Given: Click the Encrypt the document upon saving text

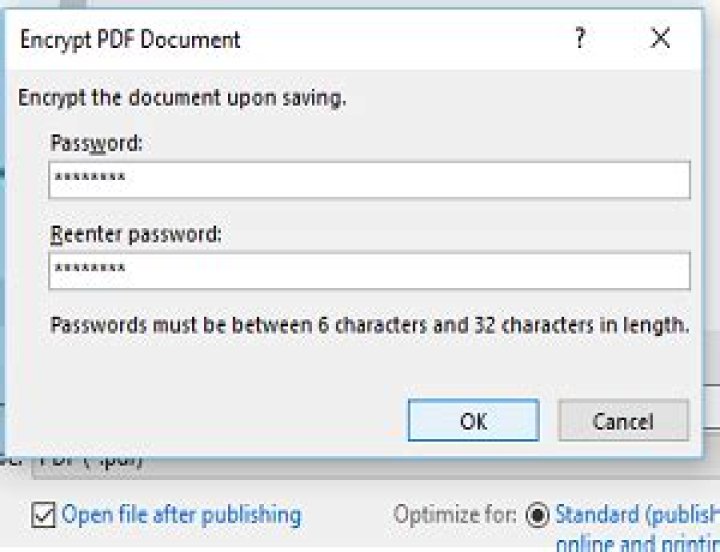Looking at the screenshot, I should [183, 98].
